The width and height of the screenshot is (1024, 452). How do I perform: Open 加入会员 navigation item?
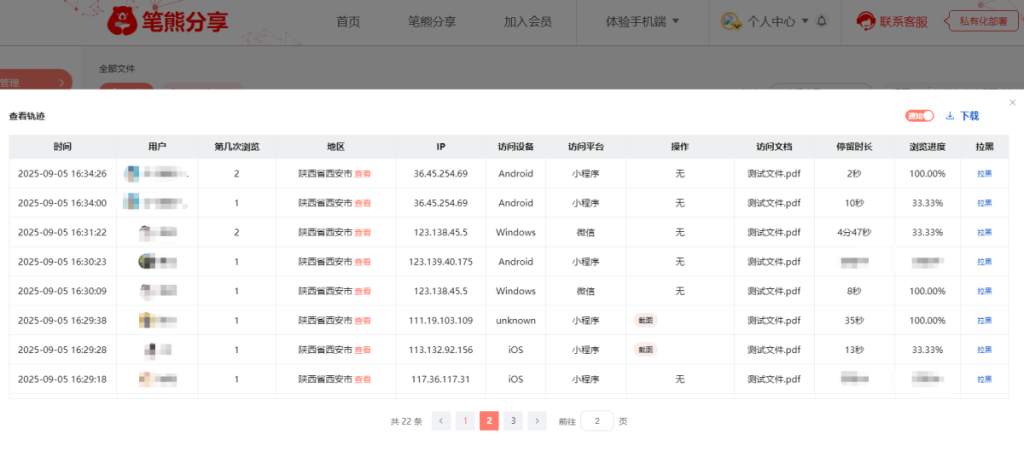tap(528, 22)
